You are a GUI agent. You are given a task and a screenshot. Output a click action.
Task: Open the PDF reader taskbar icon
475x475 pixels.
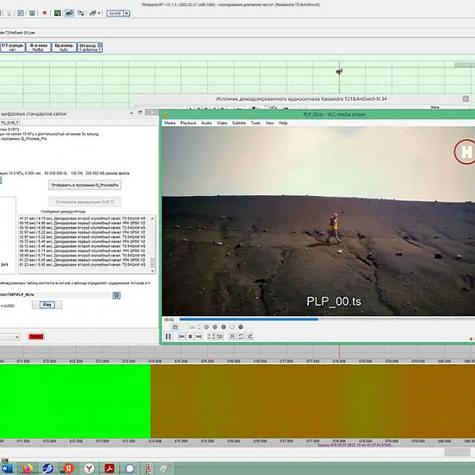110,468
